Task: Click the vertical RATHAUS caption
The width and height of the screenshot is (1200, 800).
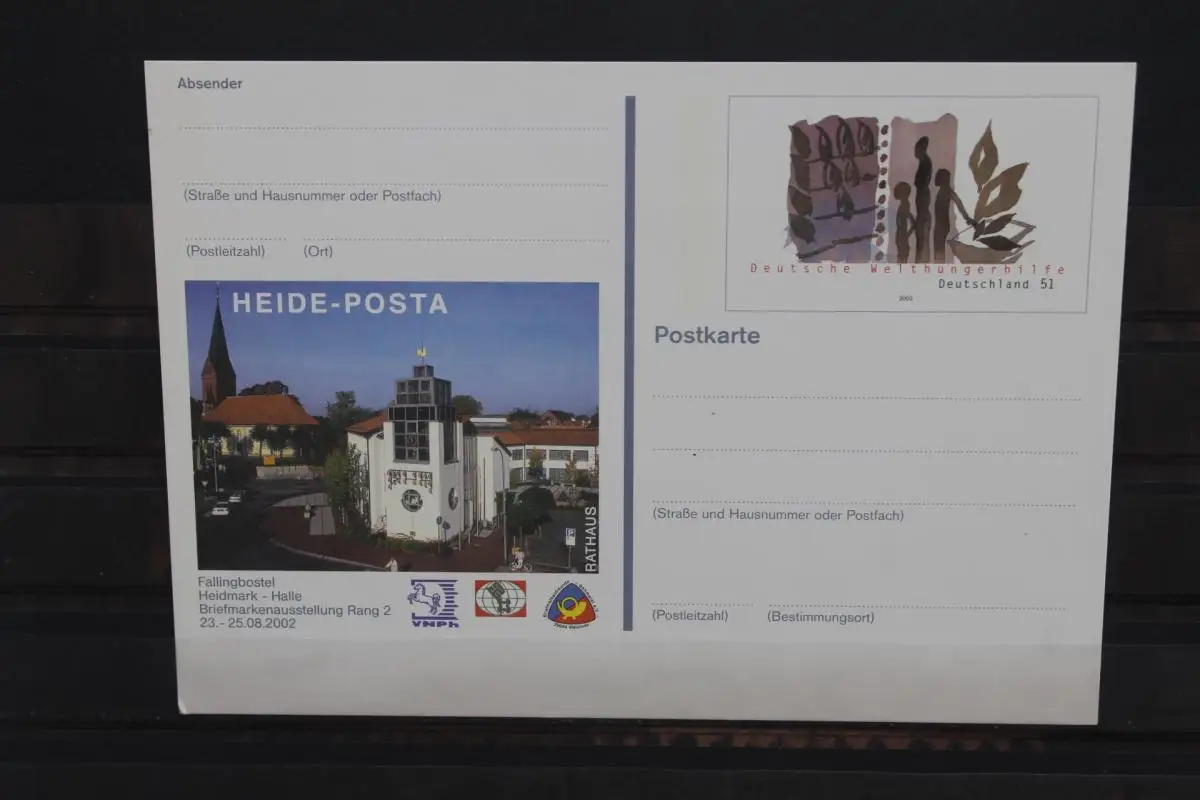Action: pos(590,539)
